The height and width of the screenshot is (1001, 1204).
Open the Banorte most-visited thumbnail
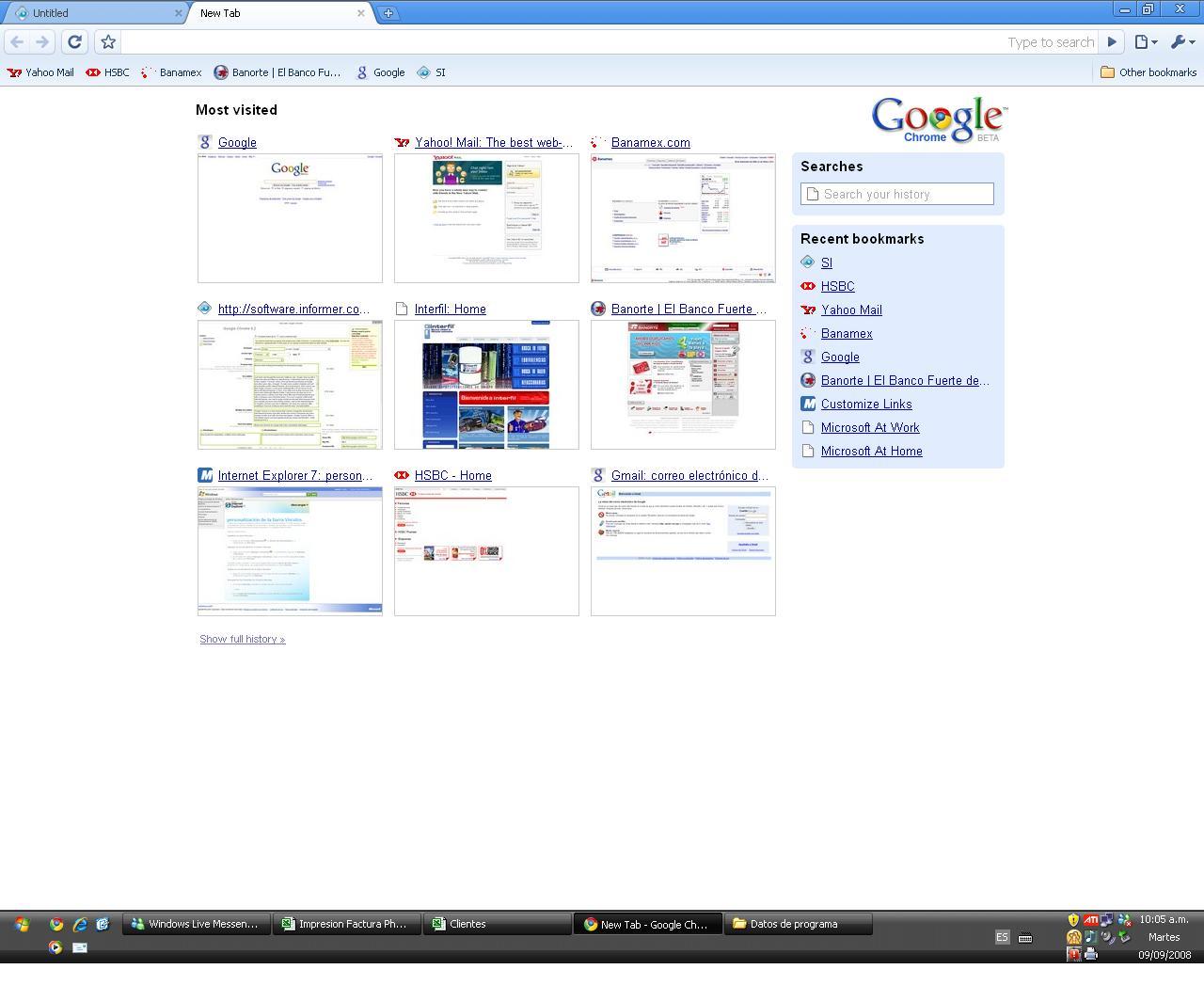click(683, 385)
